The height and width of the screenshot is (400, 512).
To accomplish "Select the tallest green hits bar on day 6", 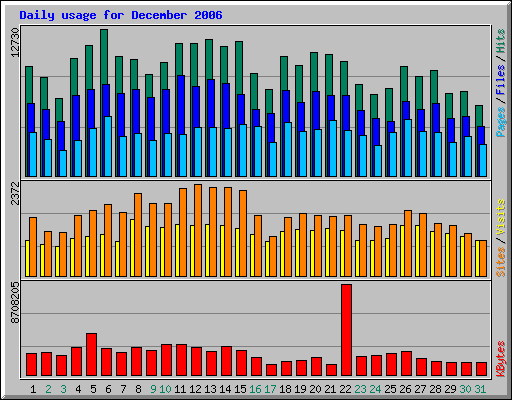I will pyautogui.click(x=104, y=57).
